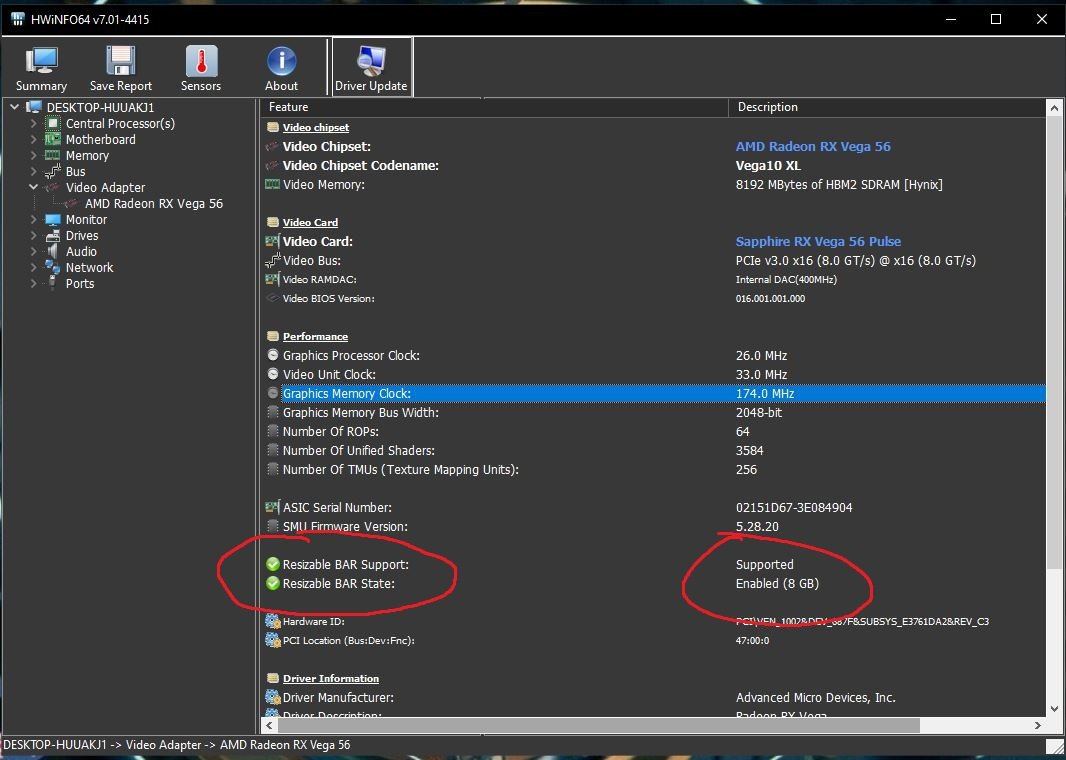Collapse the DESKTOP-HUUAKJ1 root node
The height and width of the screenshot is (760, 1066).
(15, 107)
